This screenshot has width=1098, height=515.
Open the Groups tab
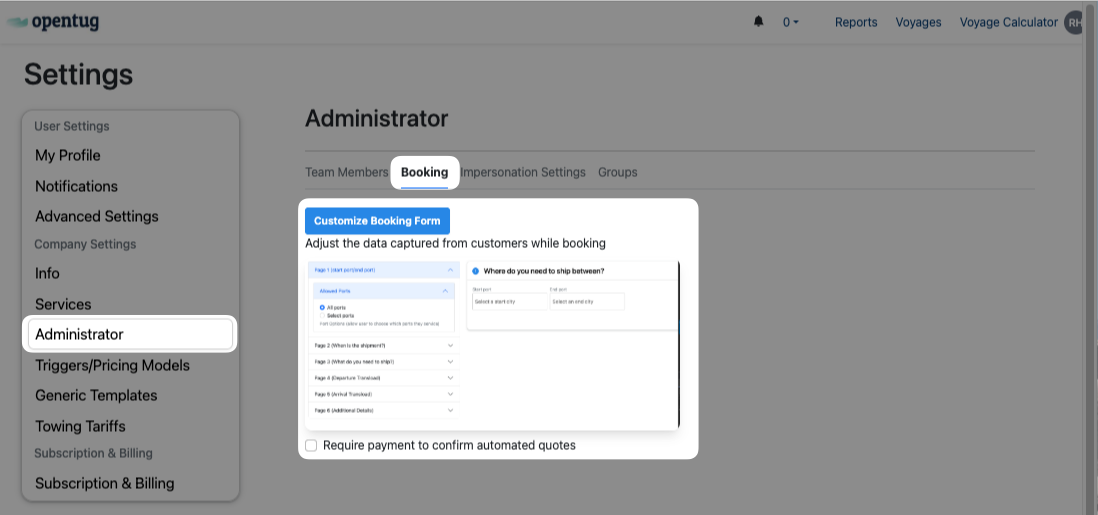(x=618, y=172)
